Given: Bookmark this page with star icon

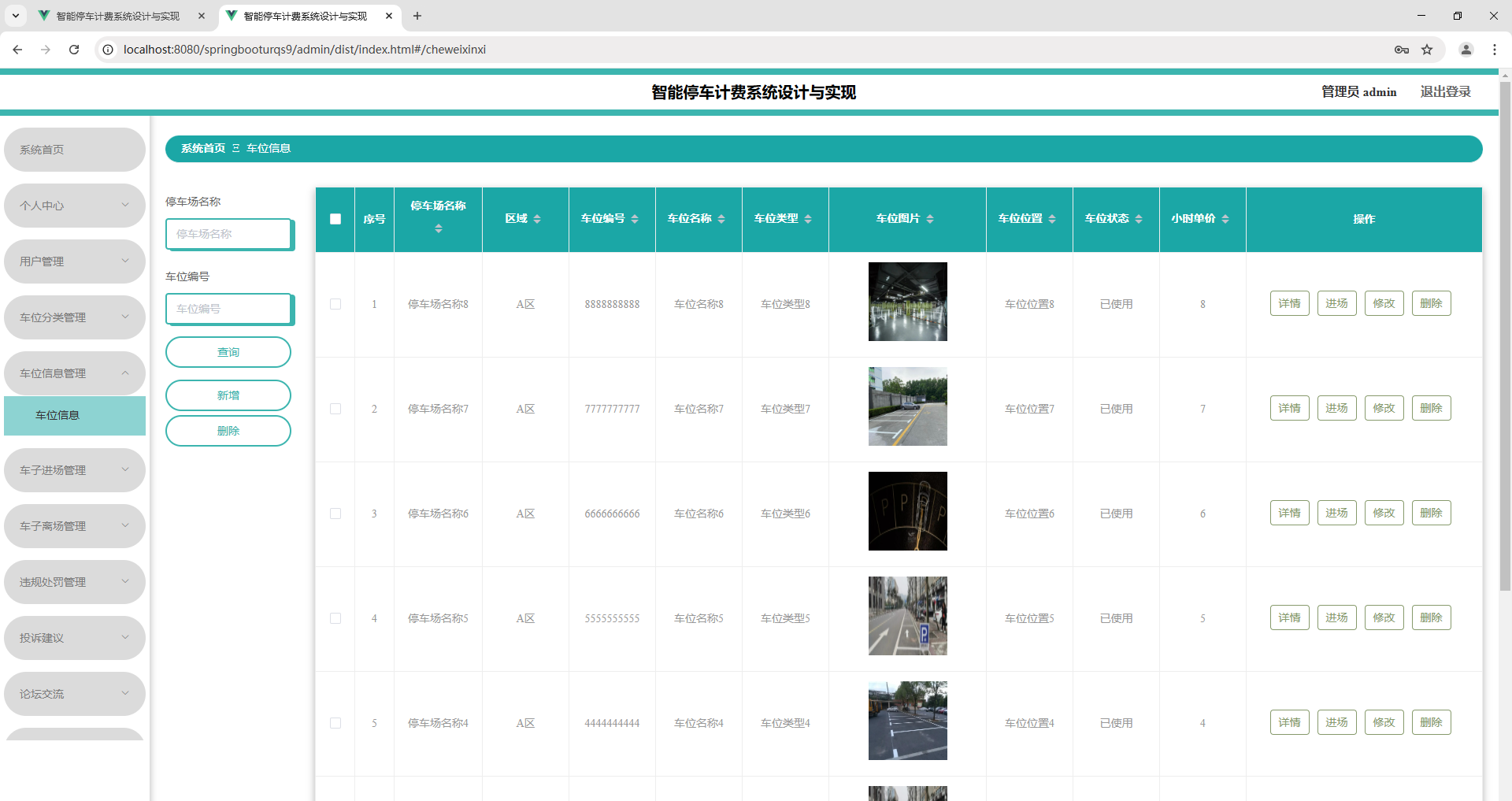Looking at the screenshot, I should point(1427,50).
